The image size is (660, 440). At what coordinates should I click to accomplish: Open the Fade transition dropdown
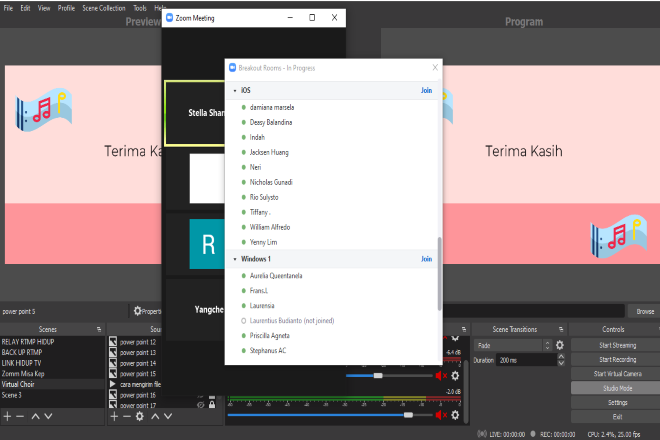pos(511,345)
